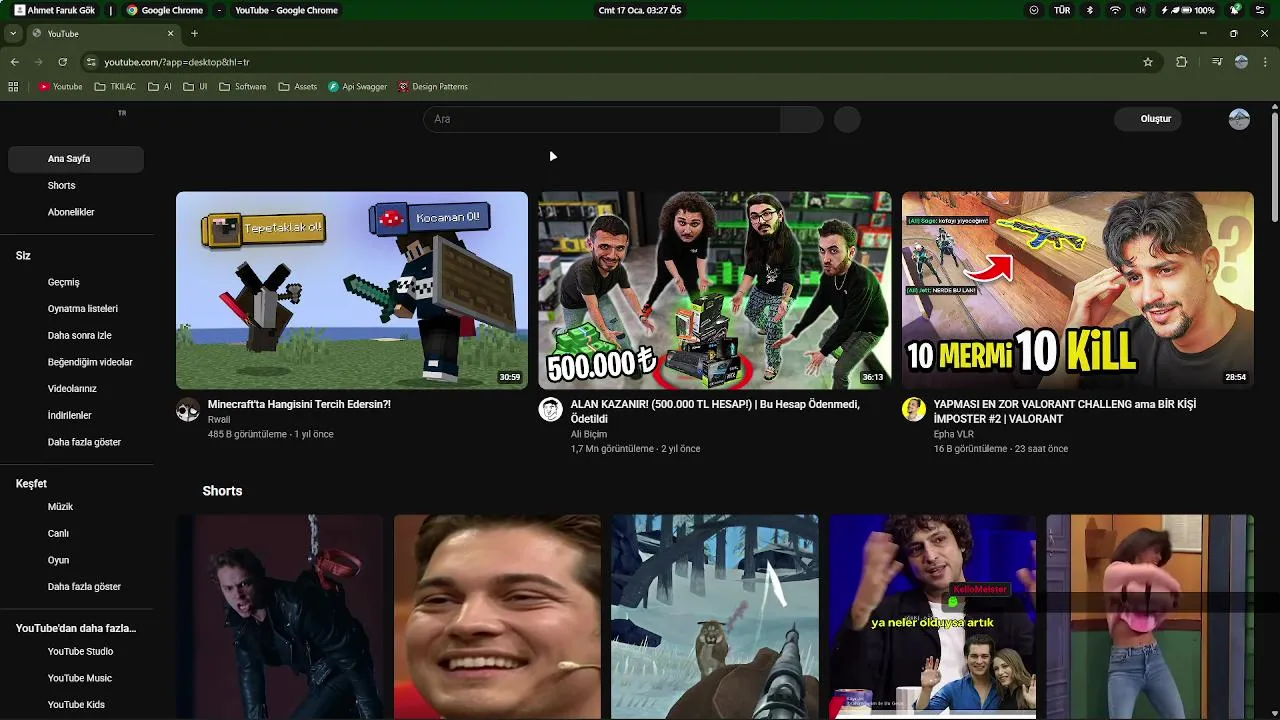This screenshot has width=1280, height=720.
Task: Open Canlı under Keşfet
Action: point(76,533)
